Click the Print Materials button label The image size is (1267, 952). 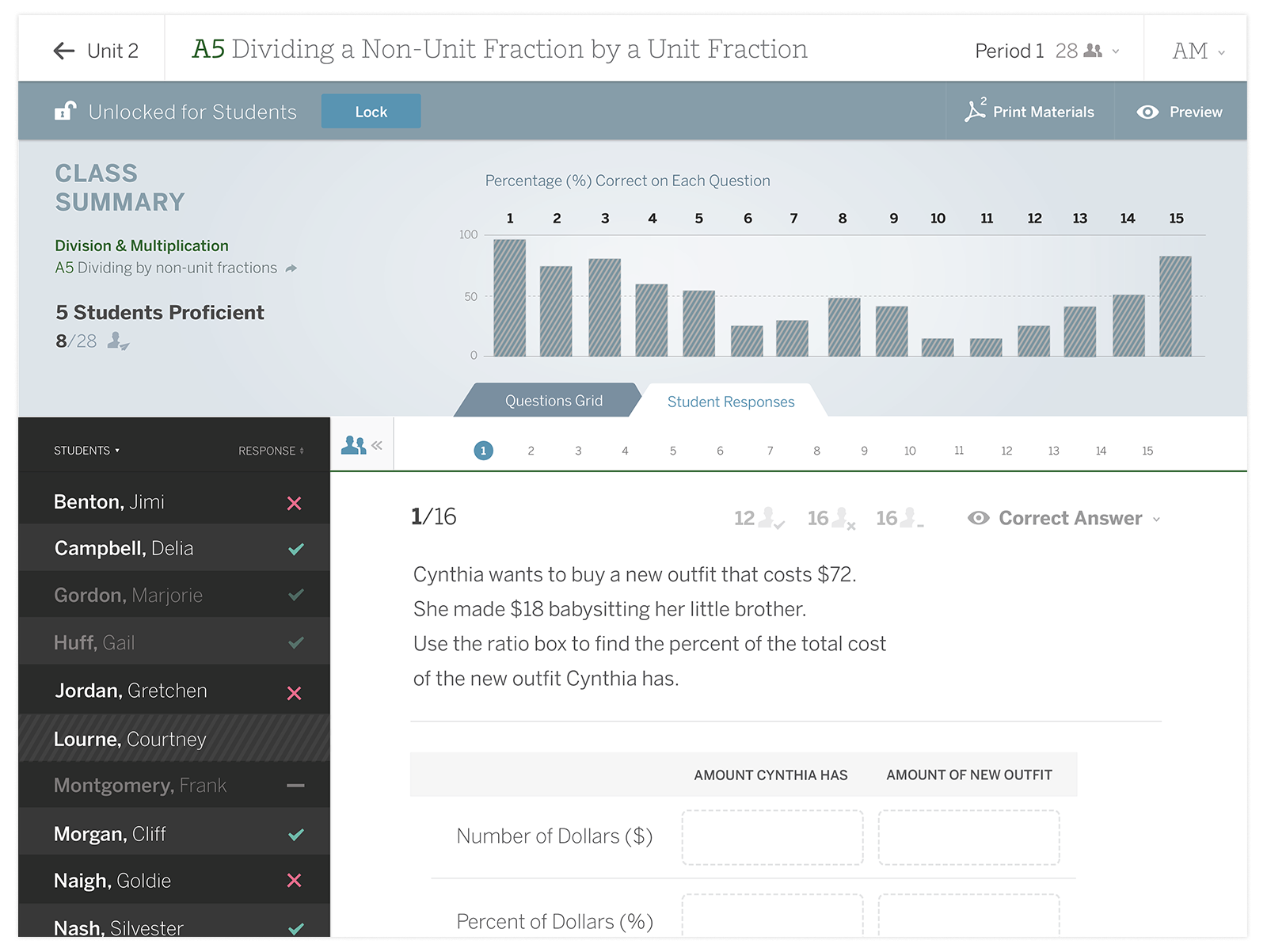click(1044, 112)
